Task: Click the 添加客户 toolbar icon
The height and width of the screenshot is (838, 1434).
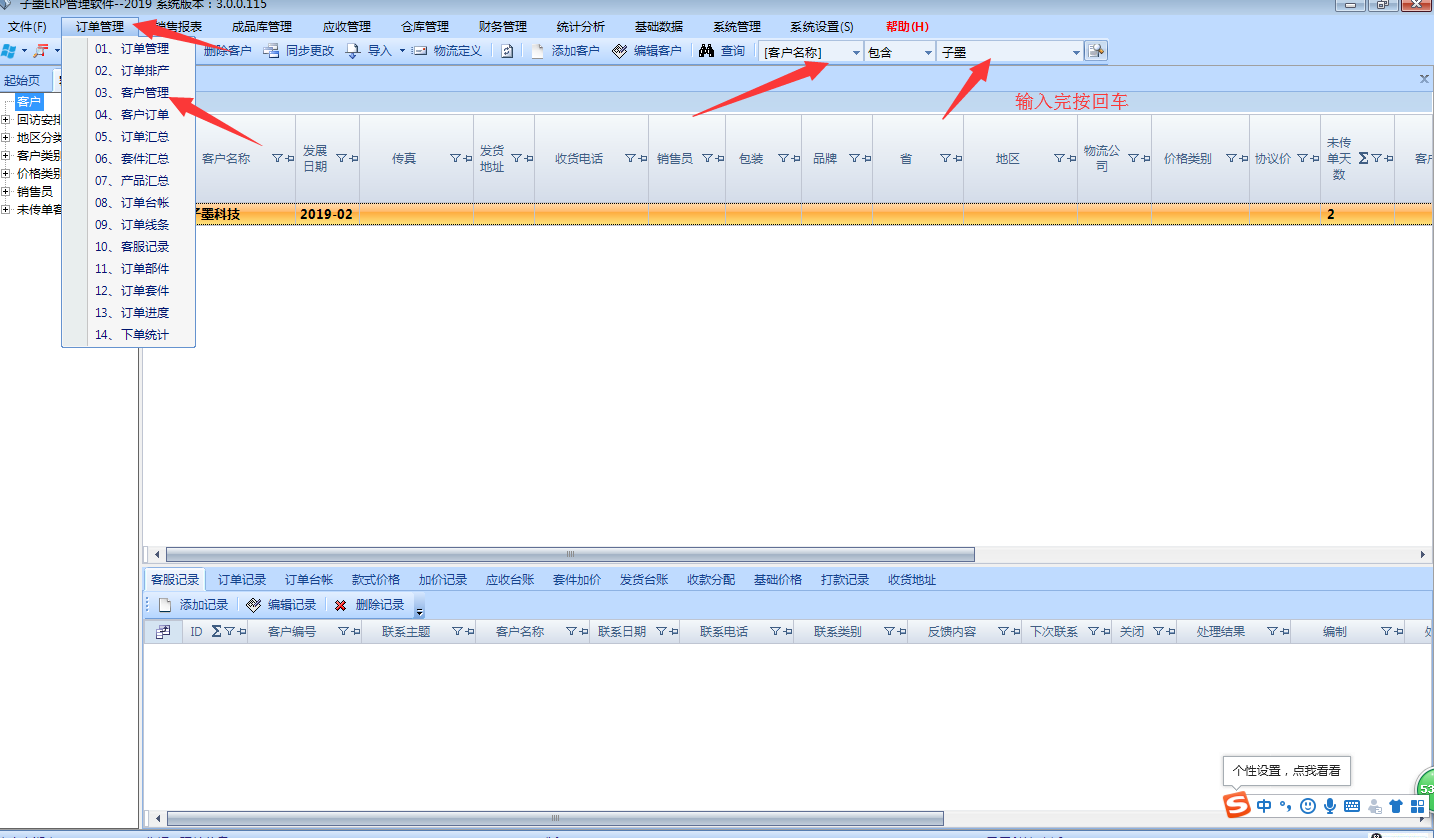Action: [x=538, y=51]
